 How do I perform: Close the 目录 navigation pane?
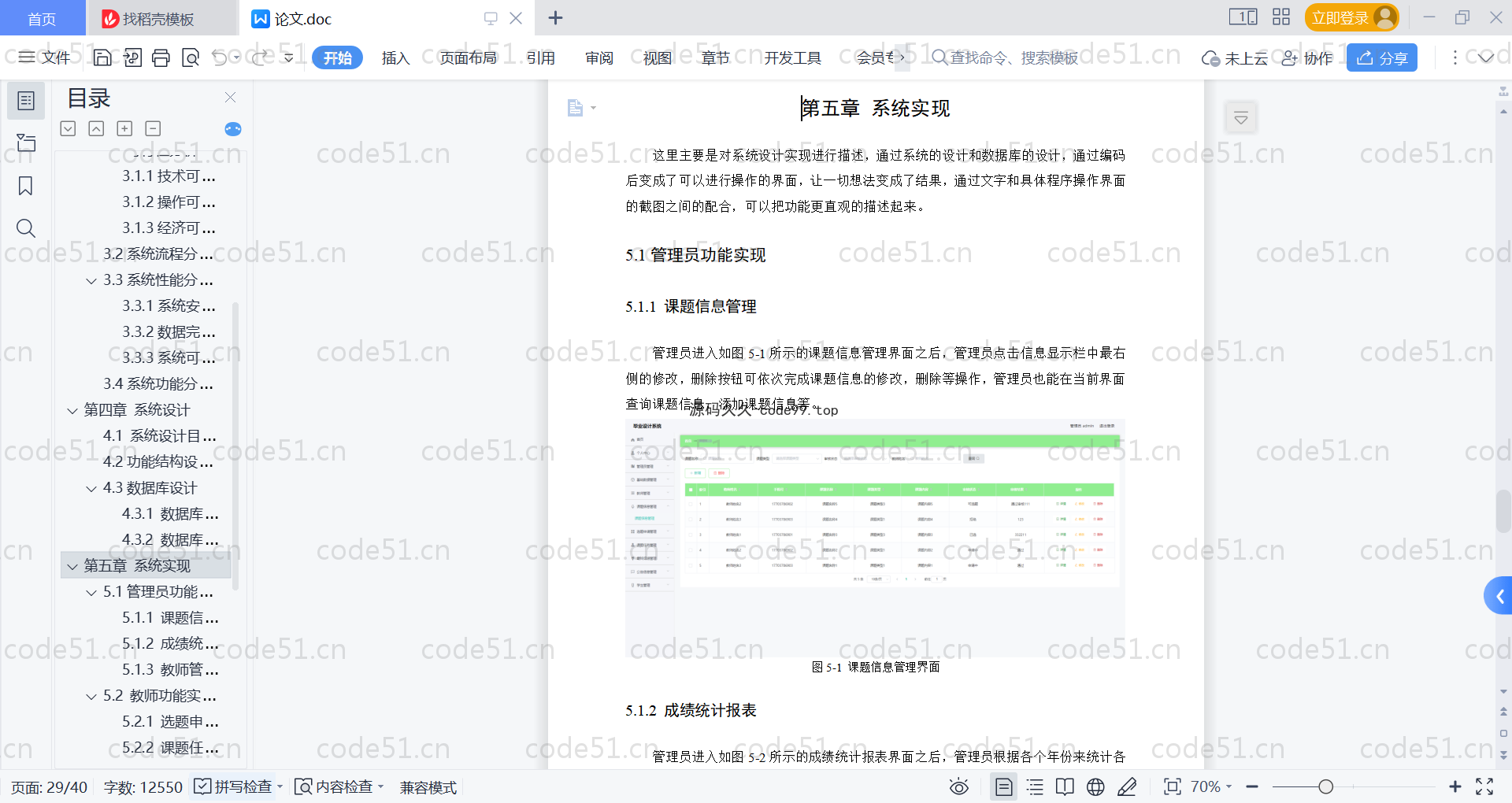pos(230,98)
